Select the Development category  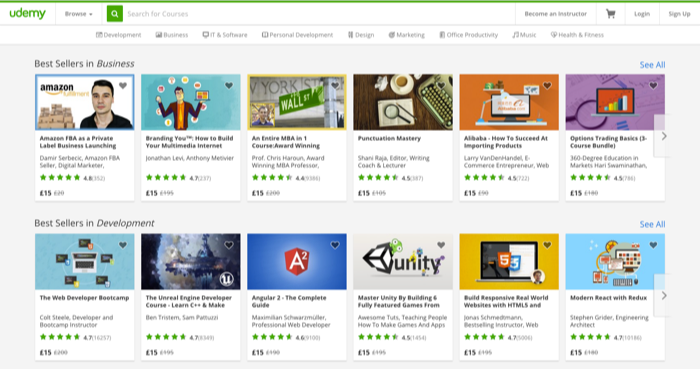point(119,35)
